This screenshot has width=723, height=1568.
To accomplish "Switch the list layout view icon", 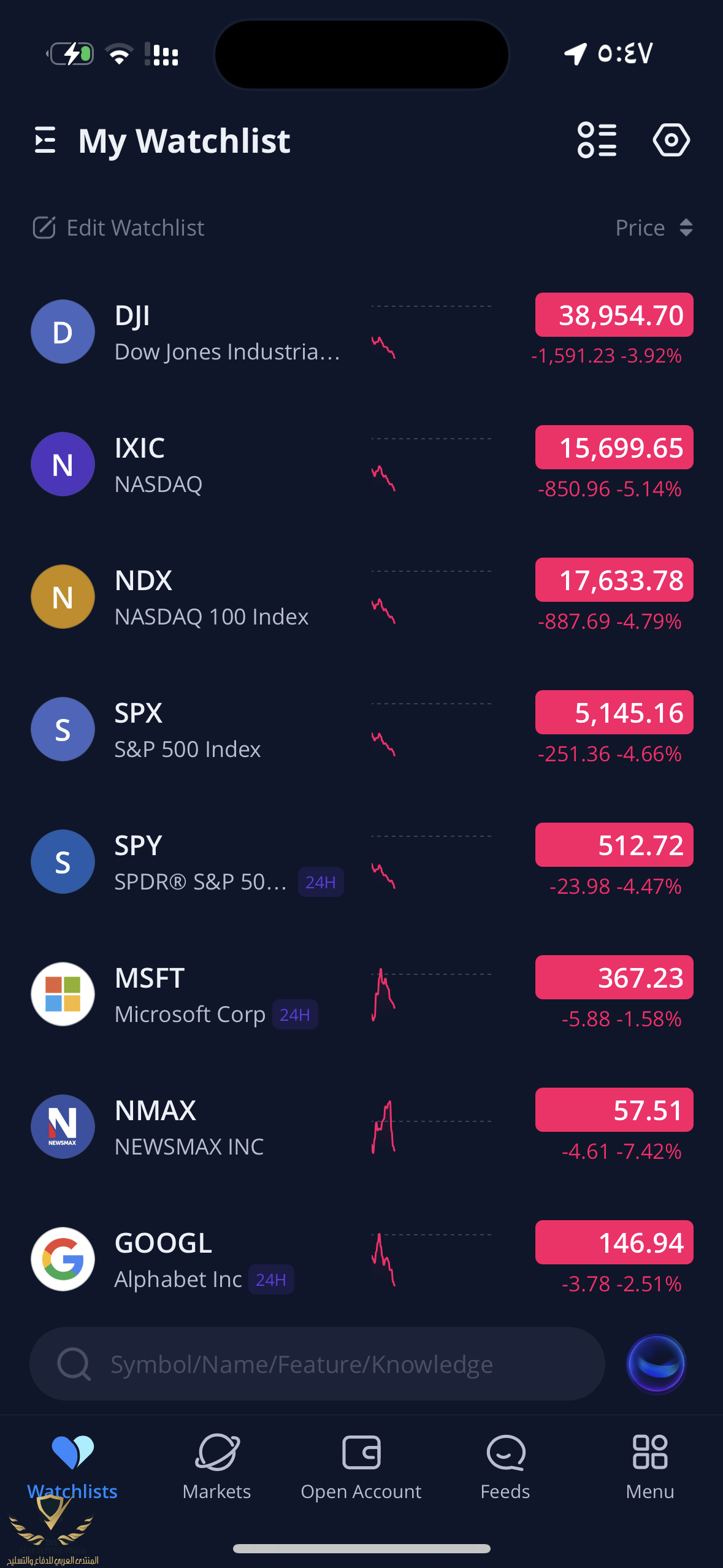I will [x=597, y=140].
